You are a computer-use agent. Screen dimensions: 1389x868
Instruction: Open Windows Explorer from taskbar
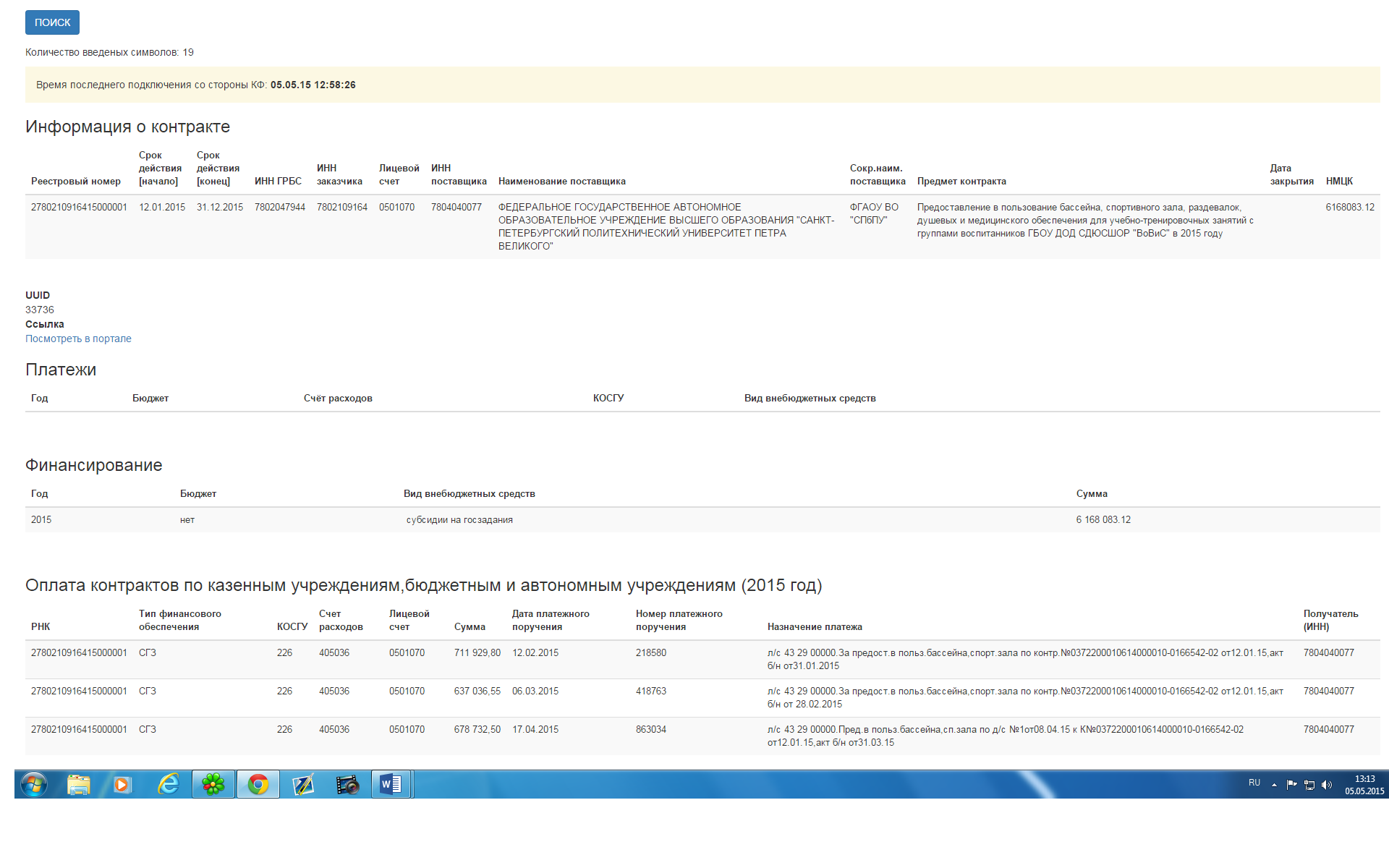point(78,784)
